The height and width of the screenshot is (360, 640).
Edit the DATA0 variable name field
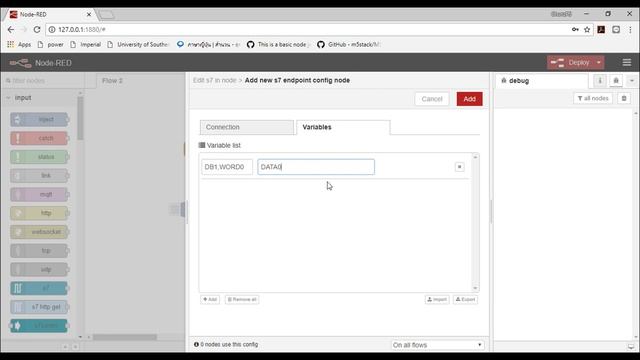[x=316, y=167]
